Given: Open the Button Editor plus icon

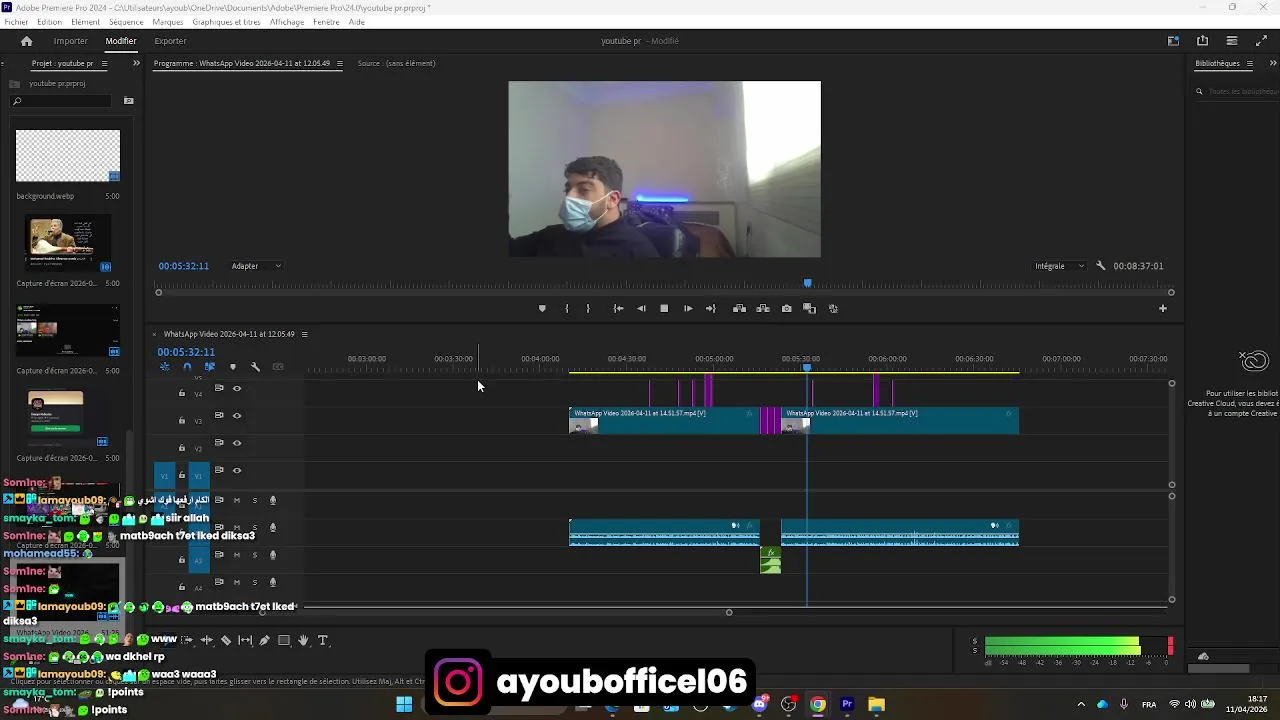Looking at the screenshot, I should click(1162, 308).
